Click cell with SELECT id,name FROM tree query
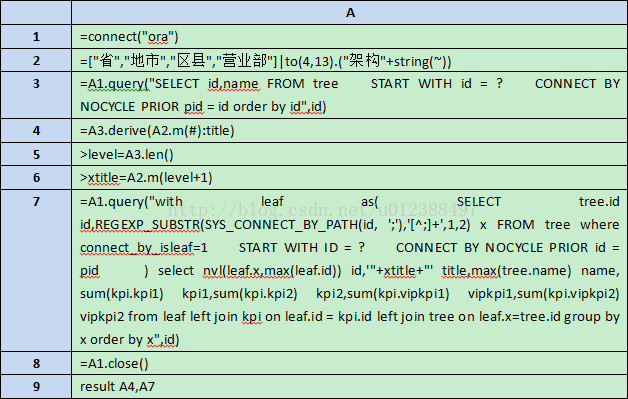 [x=350, y=95]
